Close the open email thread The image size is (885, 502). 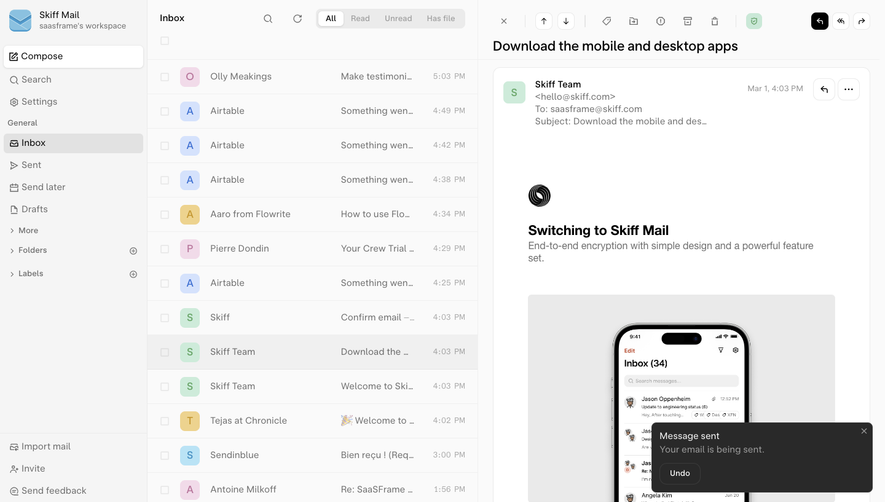(x=504, y=21)
